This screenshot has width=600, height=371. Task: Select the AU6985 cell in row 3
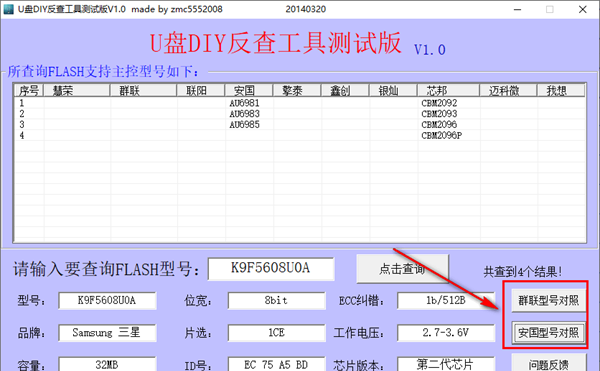coord(245,125)
